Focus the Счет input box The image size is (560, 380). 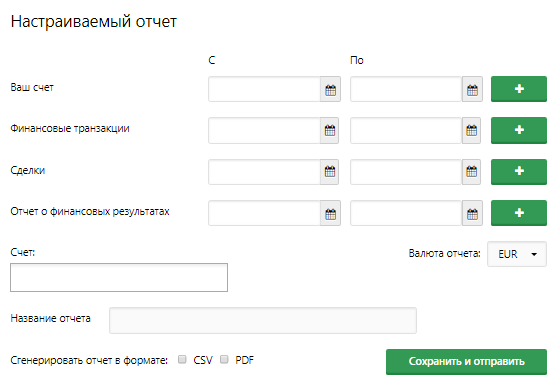click(x=119, y=278)
